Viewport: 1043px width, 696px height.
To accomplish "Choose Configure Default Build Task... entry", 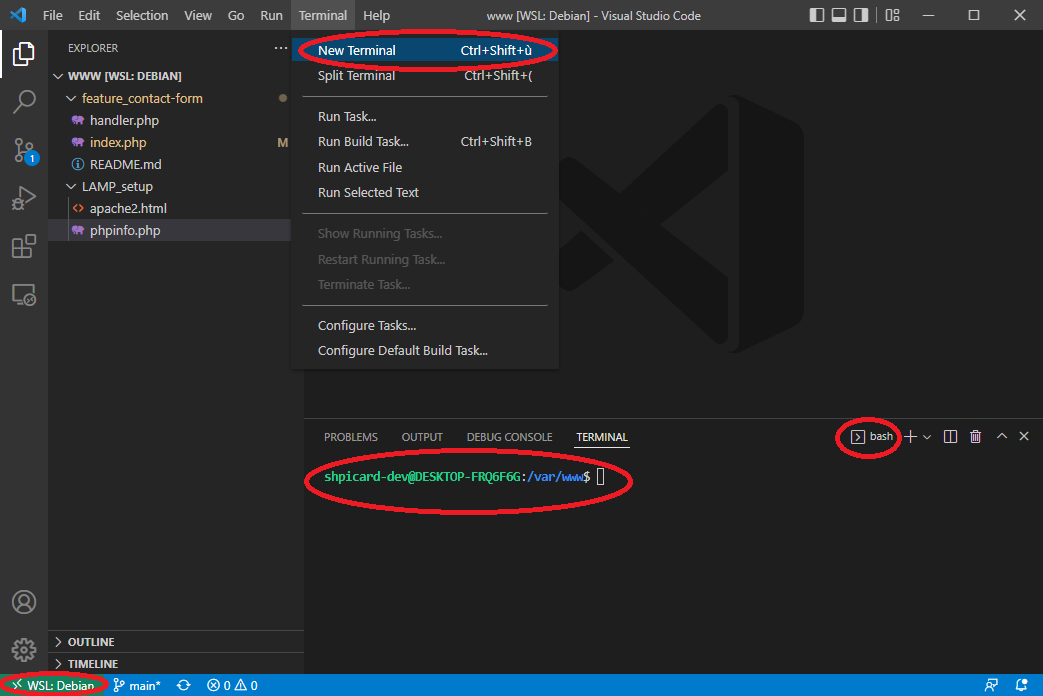I will coord(425,351).
